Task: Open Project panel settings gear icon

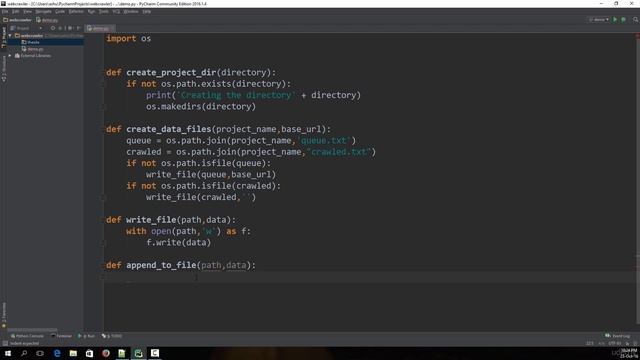Action: [70, 28]
